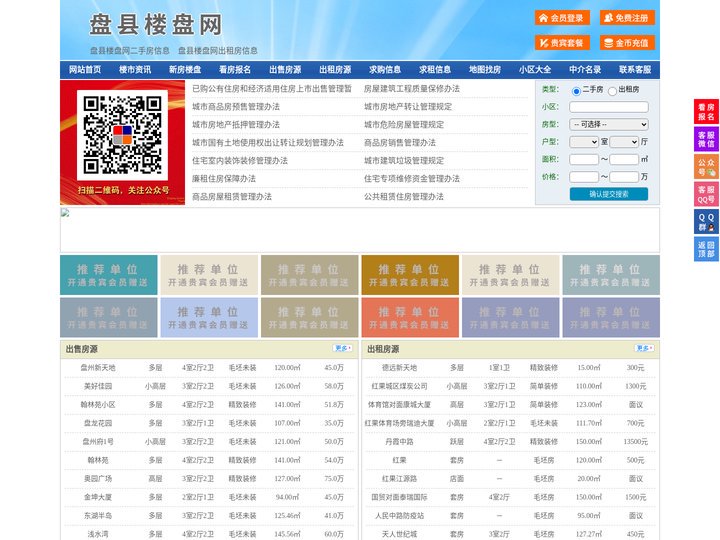Open the 联系客服 navigation item
The height and width of the screenshot is (540, 720).
(635, 70)
